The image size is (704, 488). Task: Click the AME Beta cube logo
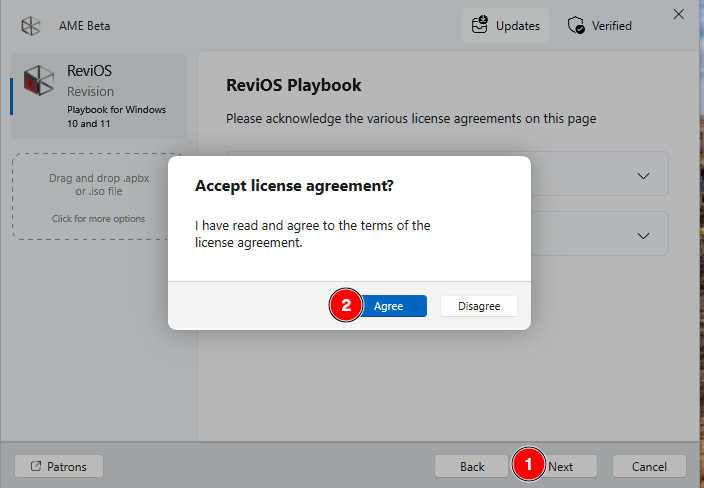click(31, 26)
